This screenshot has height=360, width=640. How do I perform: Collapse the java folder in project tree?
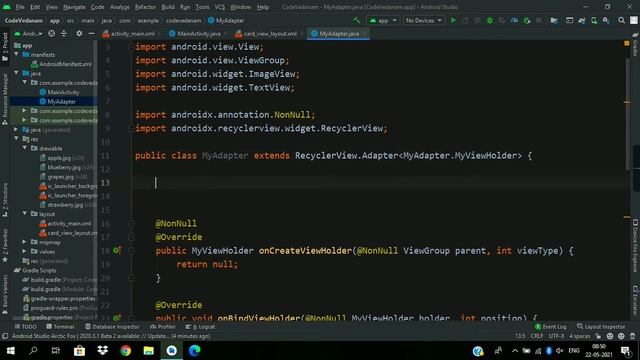17,73
